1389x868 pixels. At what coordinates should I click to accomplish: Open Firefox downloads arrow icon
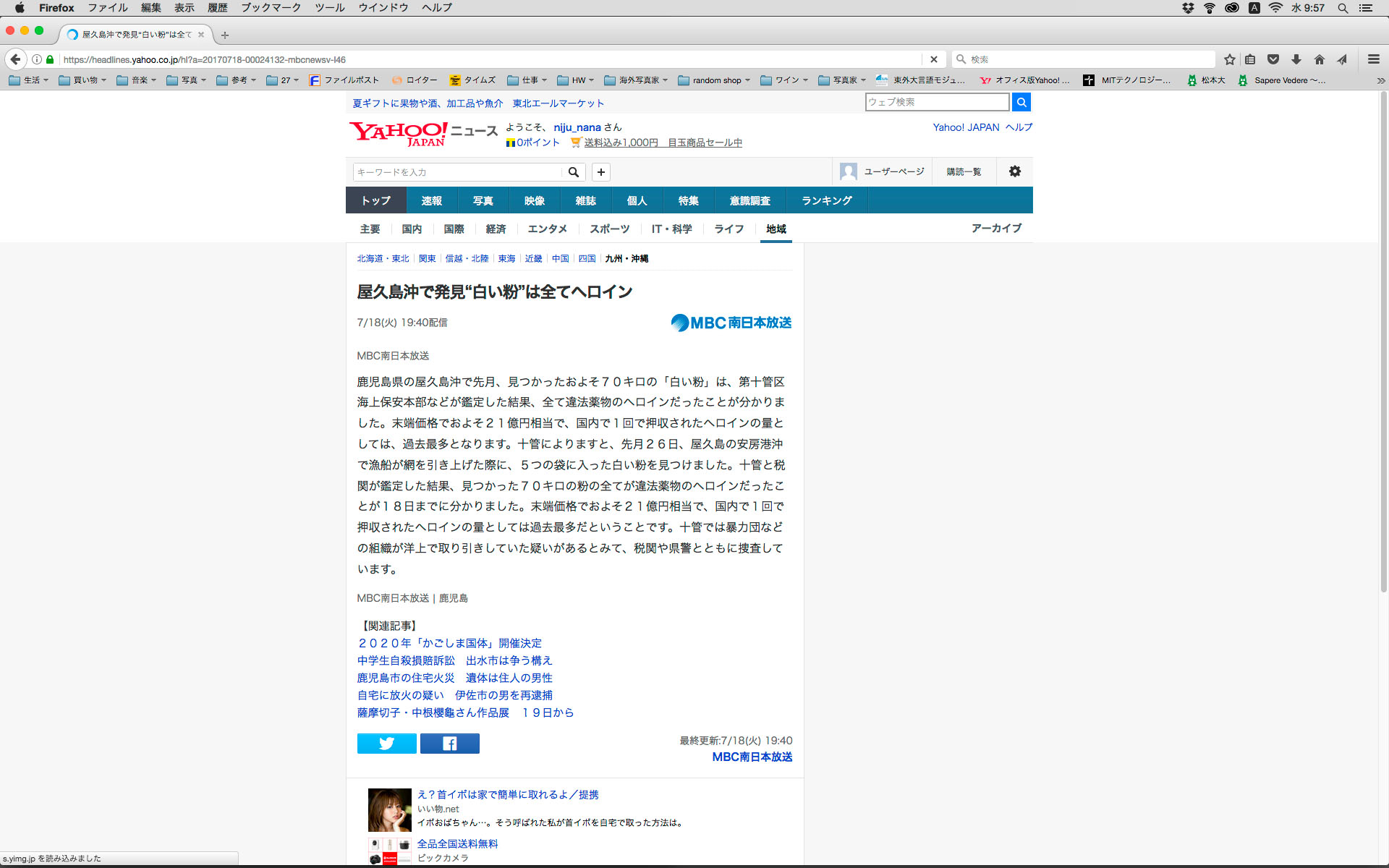pos(1296,59)
